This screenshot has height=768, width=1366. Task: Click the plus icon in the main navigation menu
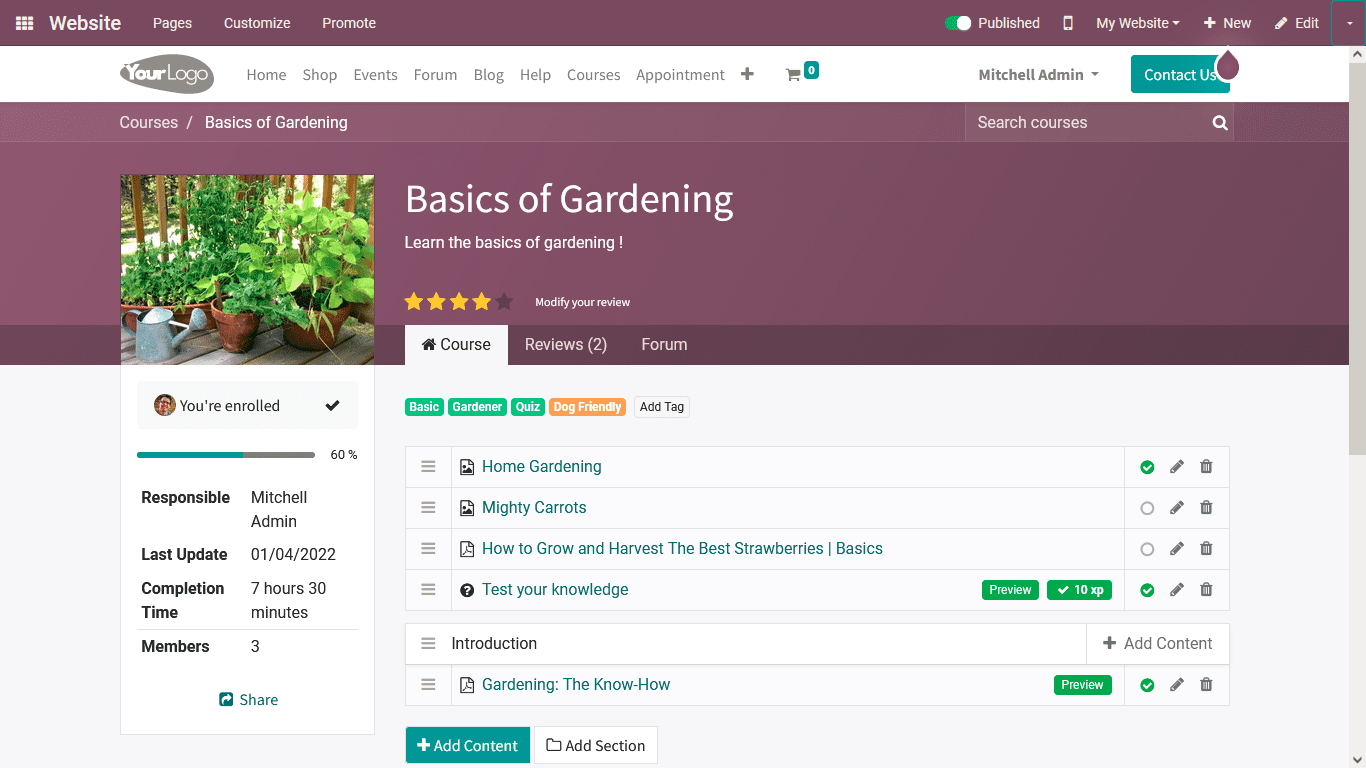pyautogui.click(x=748, y=74)
